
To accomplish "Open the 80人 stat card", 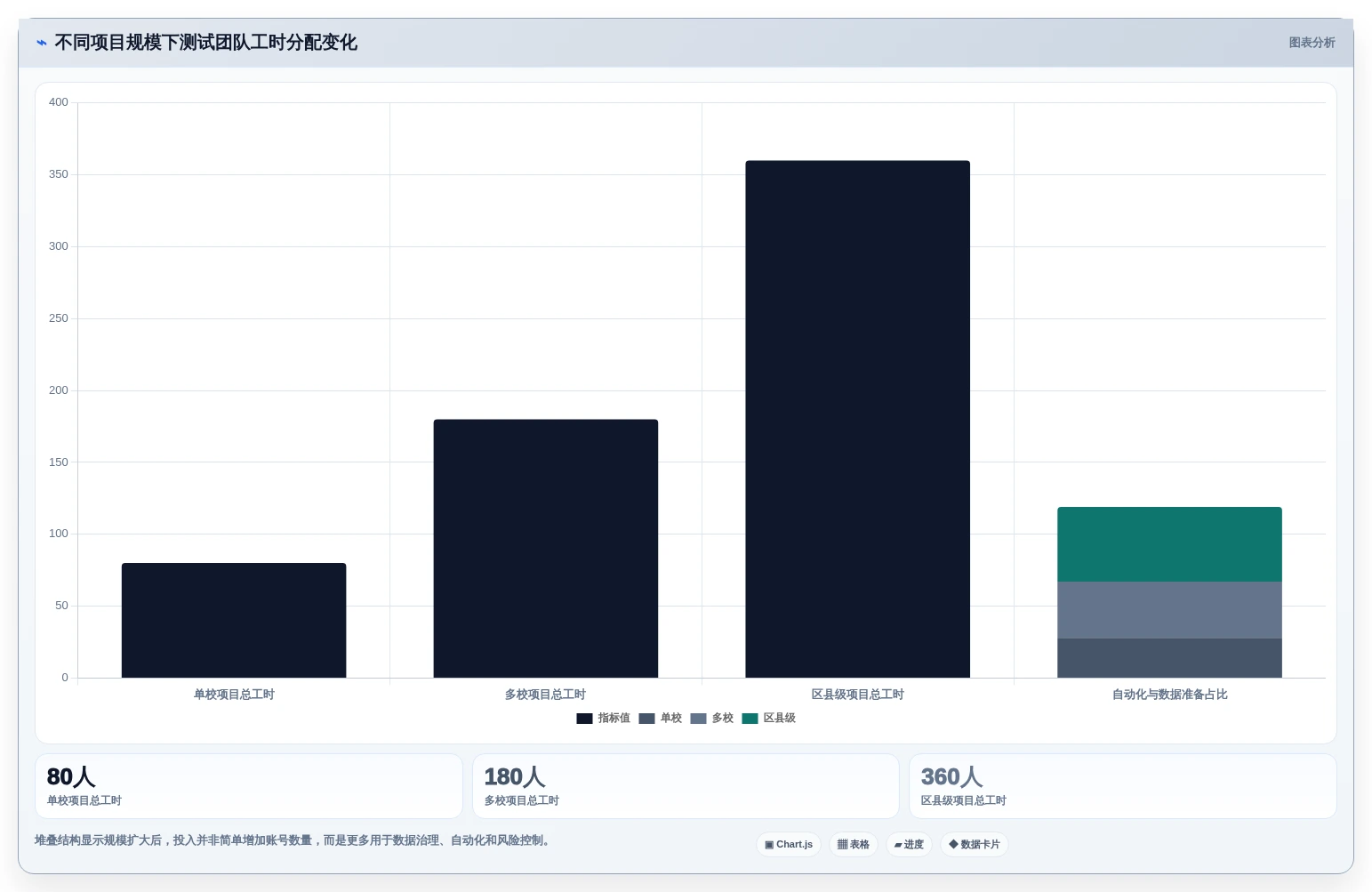I will tap(249, 786).
